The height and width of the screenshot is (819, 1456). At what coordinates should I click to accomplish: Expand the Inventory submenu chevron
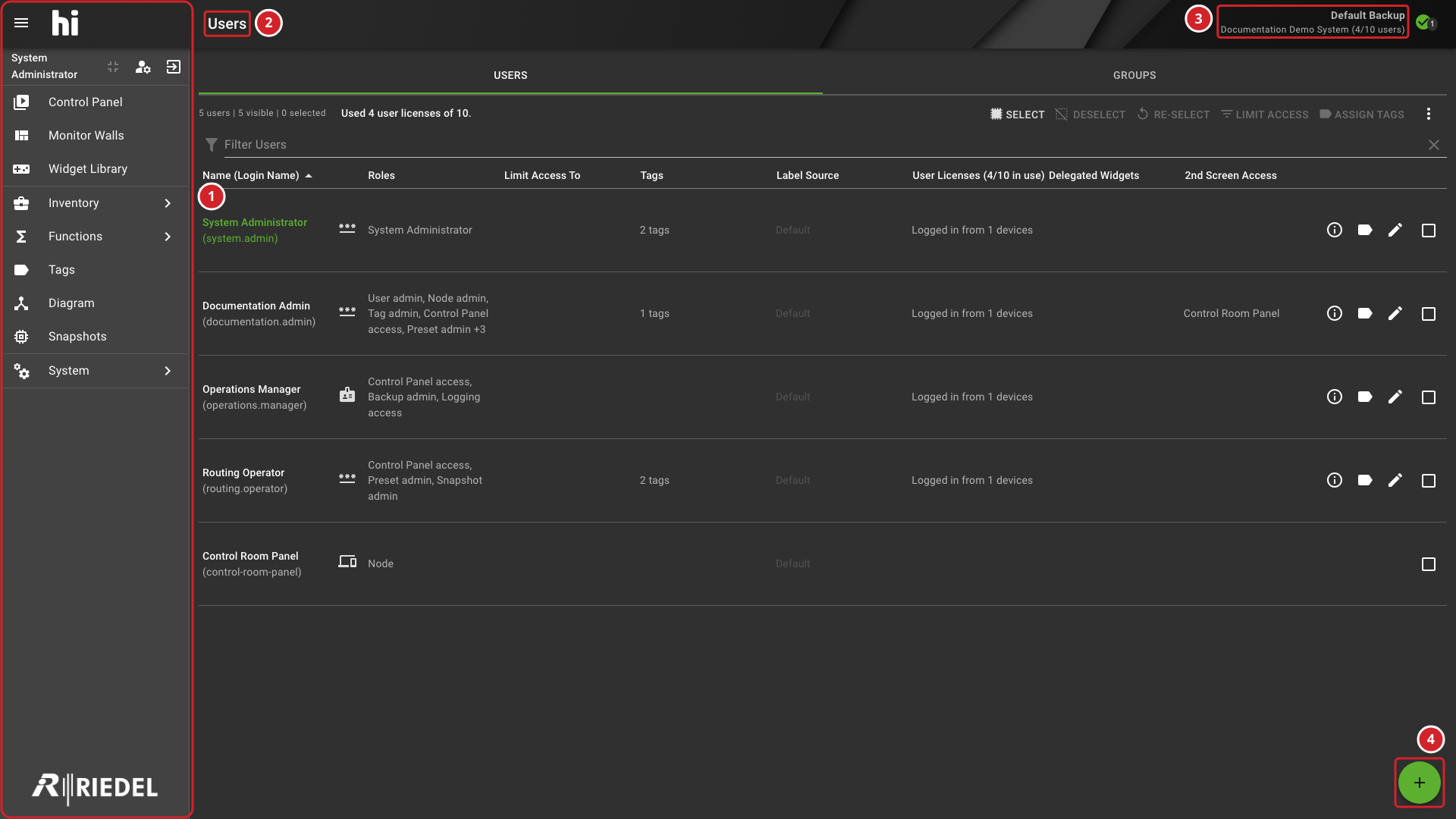click(x=168, y=202)
